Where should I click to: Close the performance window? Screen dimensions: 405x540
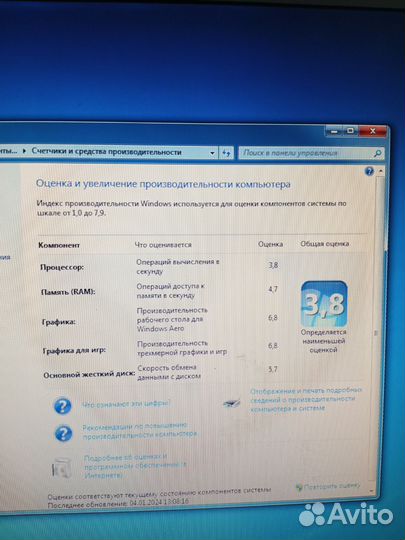coord(373,131)
